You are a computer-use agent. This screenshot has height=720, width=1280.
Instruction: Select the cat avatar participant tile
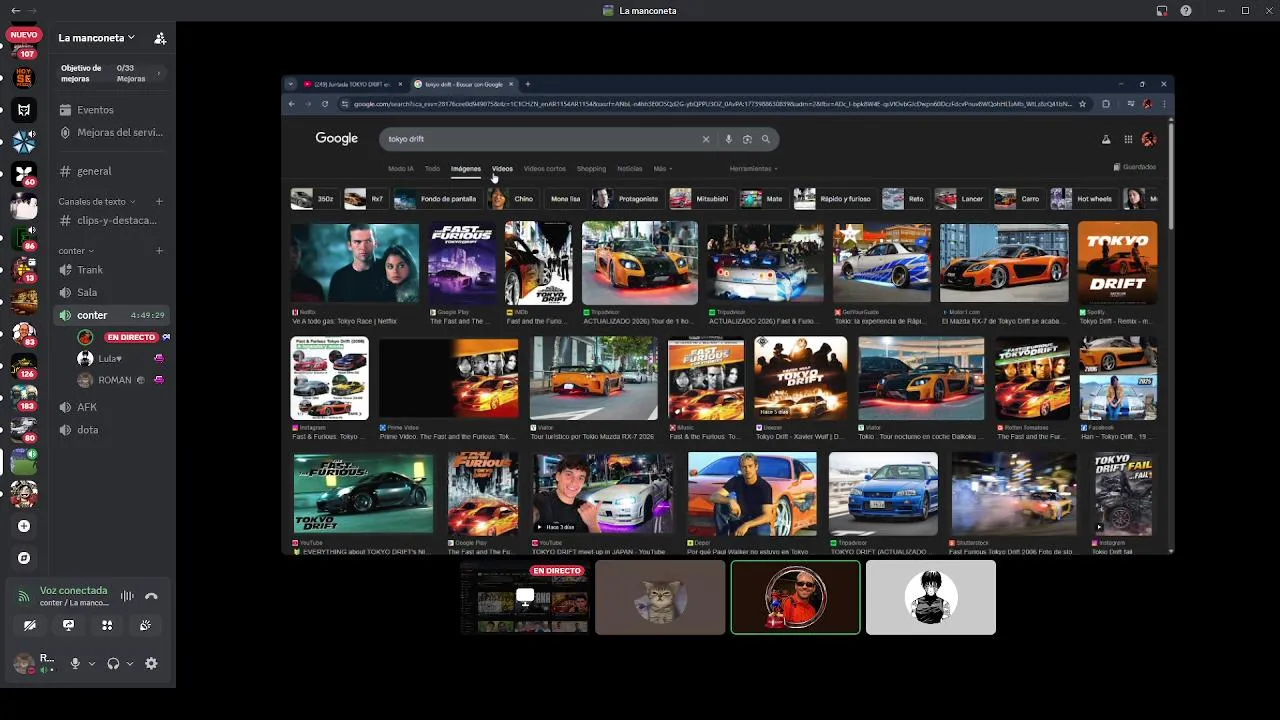(x=660, y=597)
